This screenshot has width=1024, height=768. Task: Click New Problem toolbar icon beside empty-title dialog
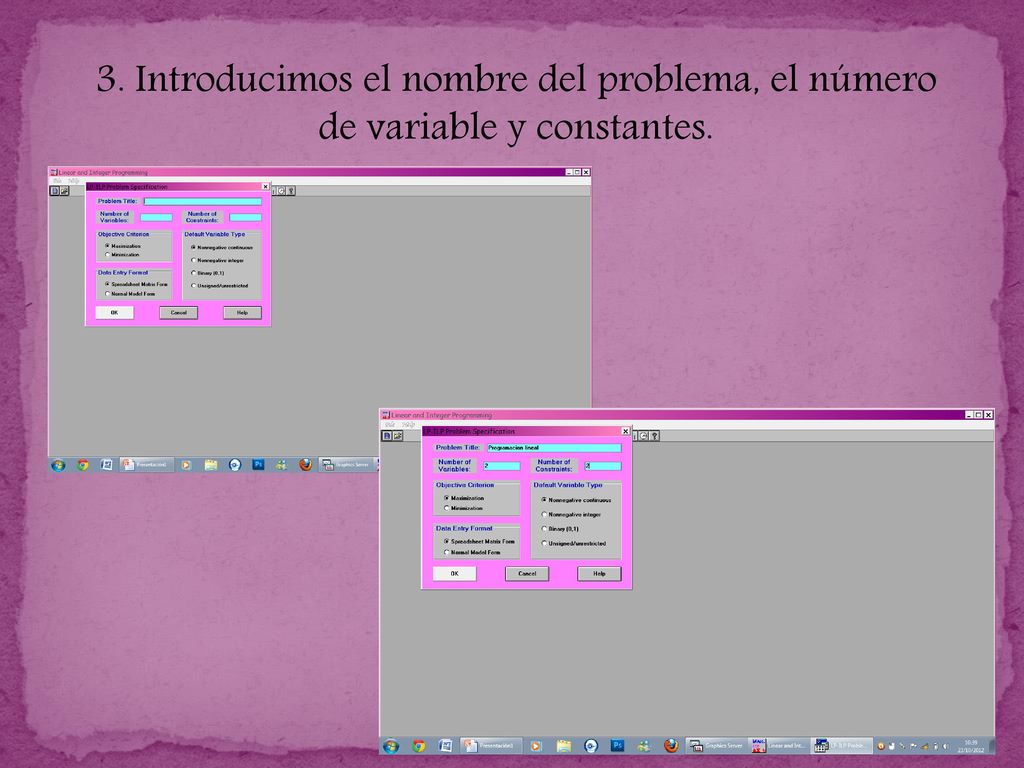click(55, 191)
